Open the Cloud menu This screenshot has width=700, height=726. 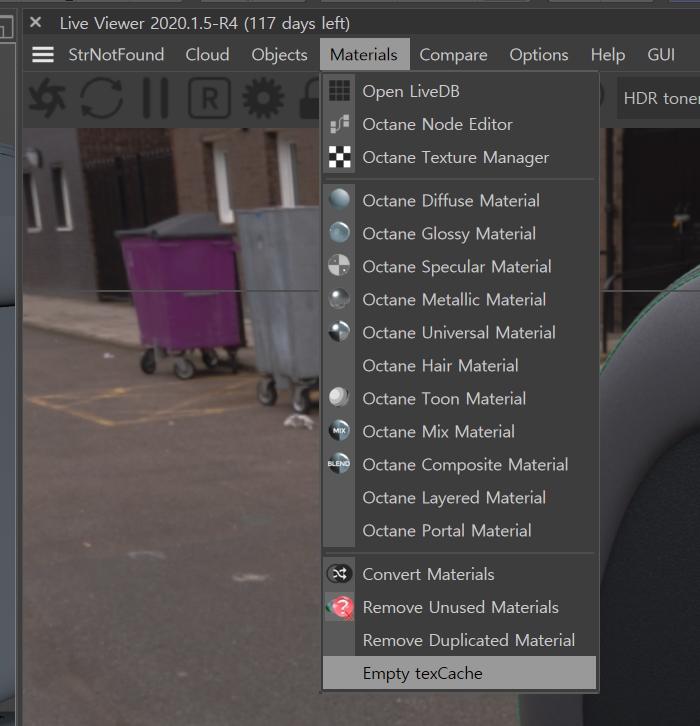click(207, 55)
